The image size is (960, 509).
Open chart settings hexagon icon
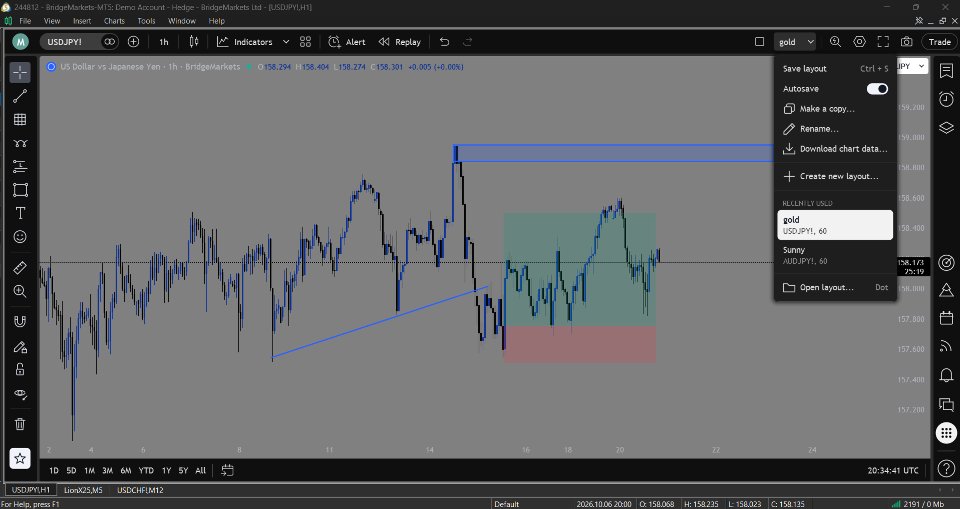point(860,42)
